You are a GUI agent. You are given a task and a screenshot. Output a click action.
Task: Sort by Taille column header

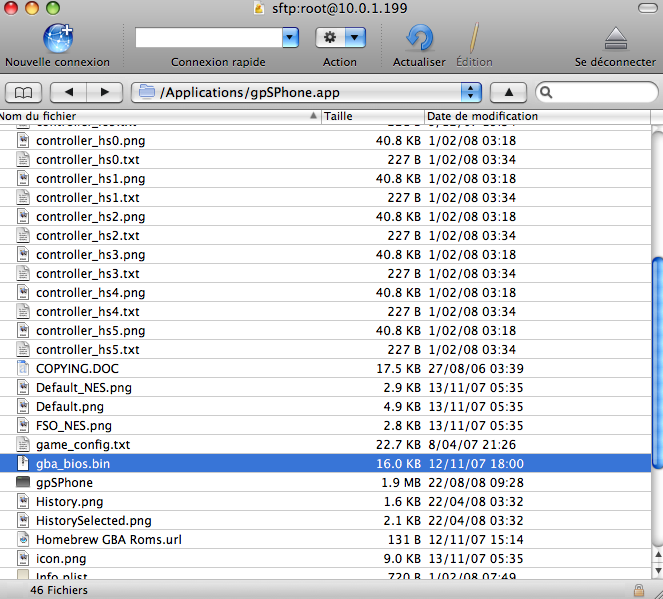(x=373, y=116)
